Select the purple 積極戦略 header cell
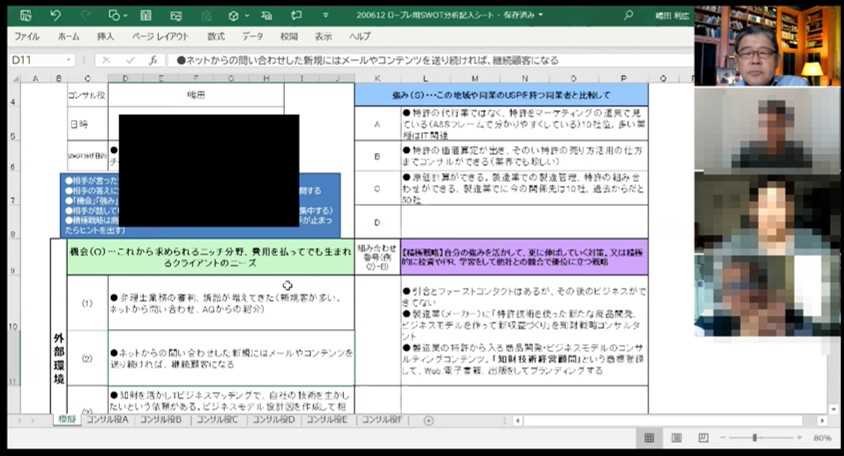Screen dimensions: 844x456 click(524, 257)
